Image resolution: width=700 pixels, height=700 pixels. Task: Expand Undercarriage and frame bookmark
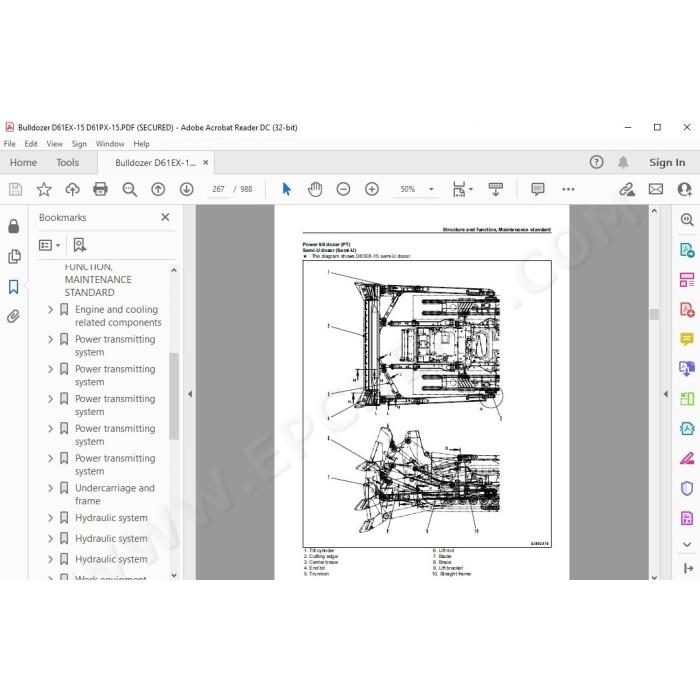50,488
